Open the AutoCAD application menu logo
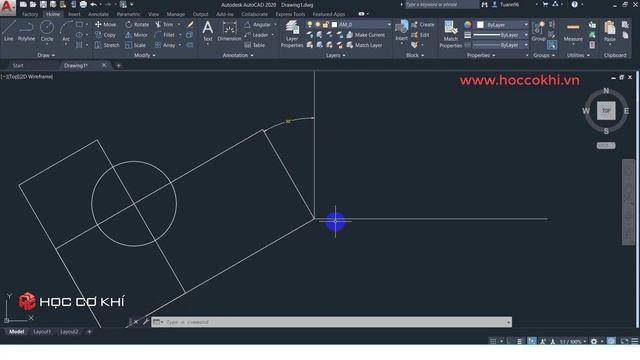 7,7
